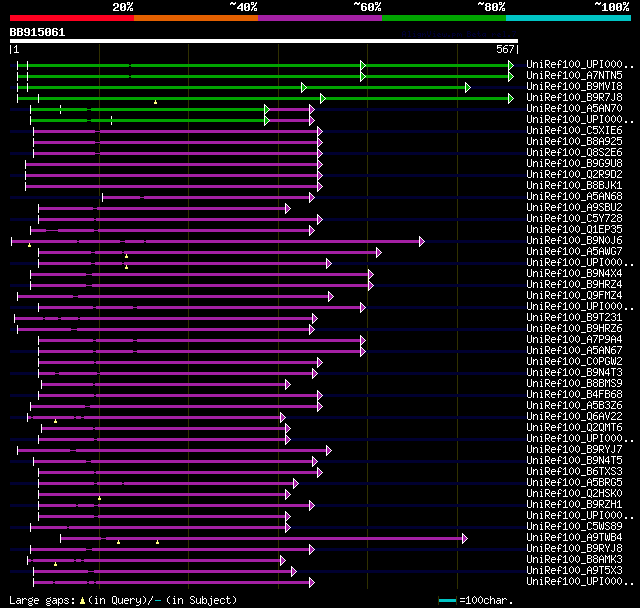This screenshot has width=640, height=608.
Task: Open hit UniRef100_A5AN70
Action: [574, 109]
